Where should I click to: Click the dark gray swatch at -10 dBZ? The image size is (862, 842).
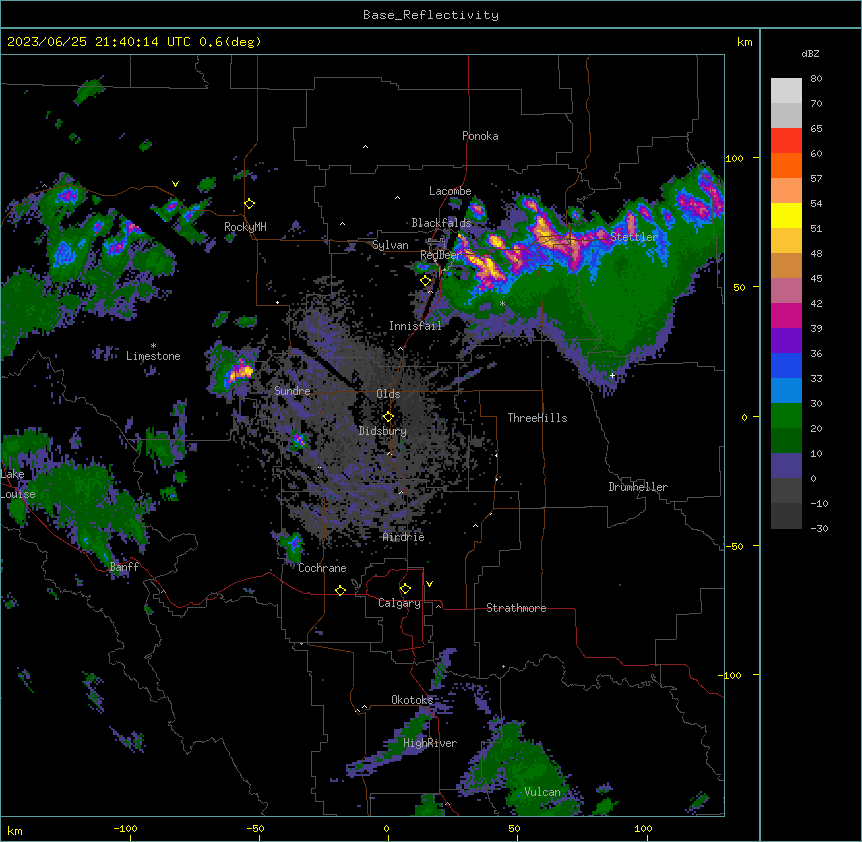(x=786, y=516)
